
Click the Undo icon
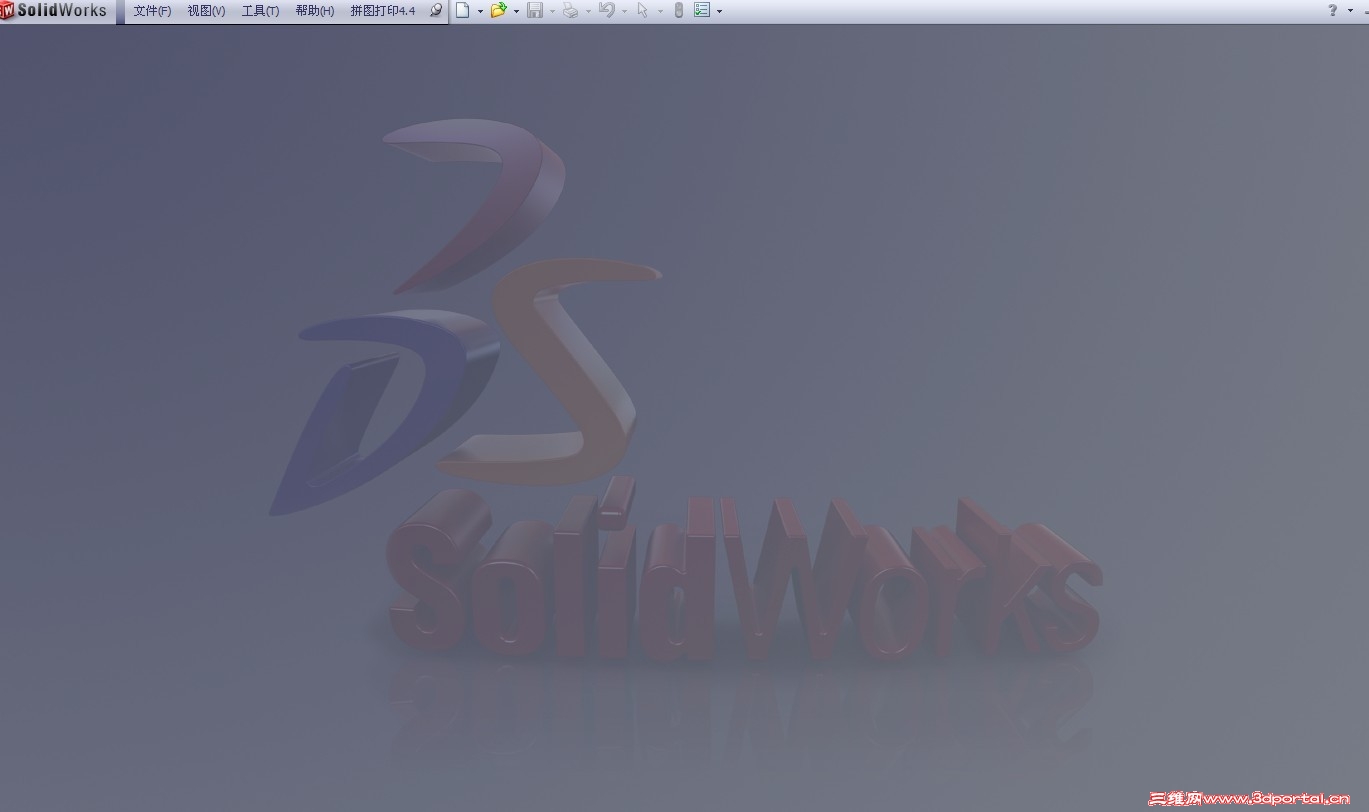[606, 11]
